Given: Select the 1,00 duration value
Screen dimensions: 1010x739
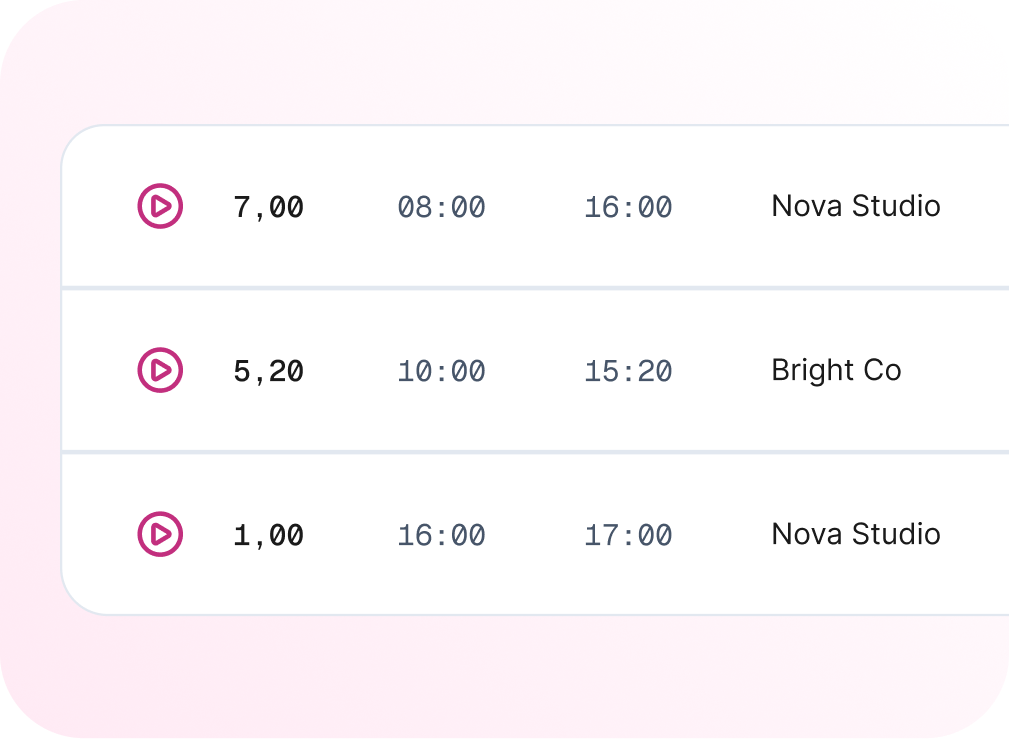Looking at the screenshot, I should 269,535.
